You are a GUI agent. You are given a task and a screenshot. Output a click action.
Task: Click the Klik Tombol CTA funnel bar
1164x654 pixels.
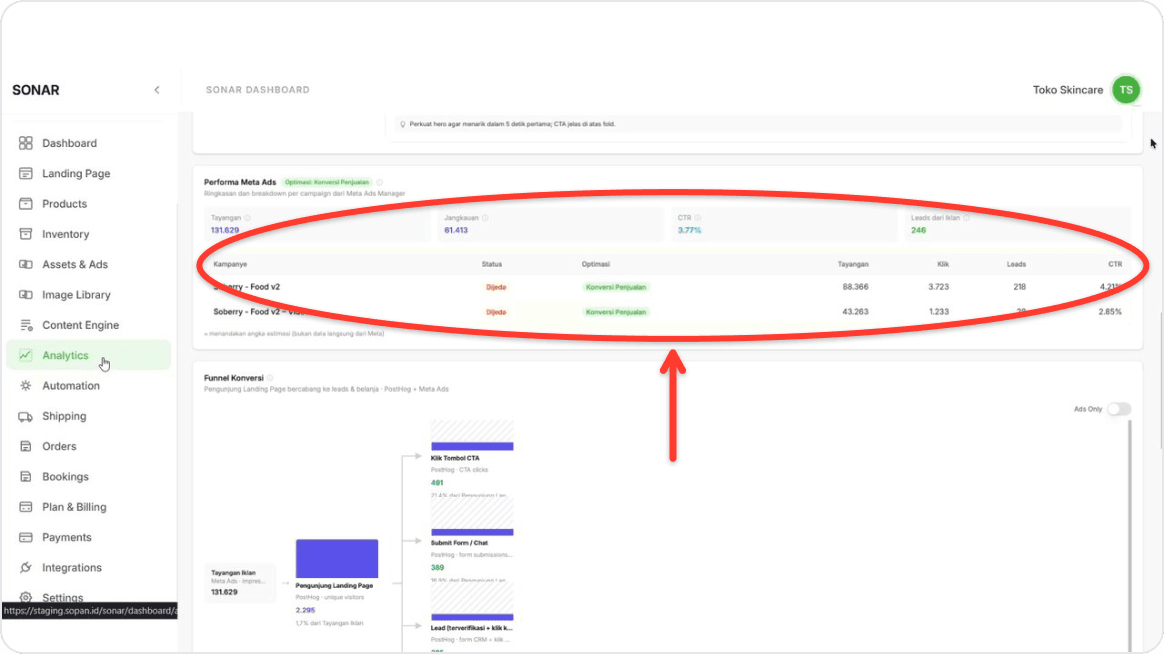tap(472, 446)
